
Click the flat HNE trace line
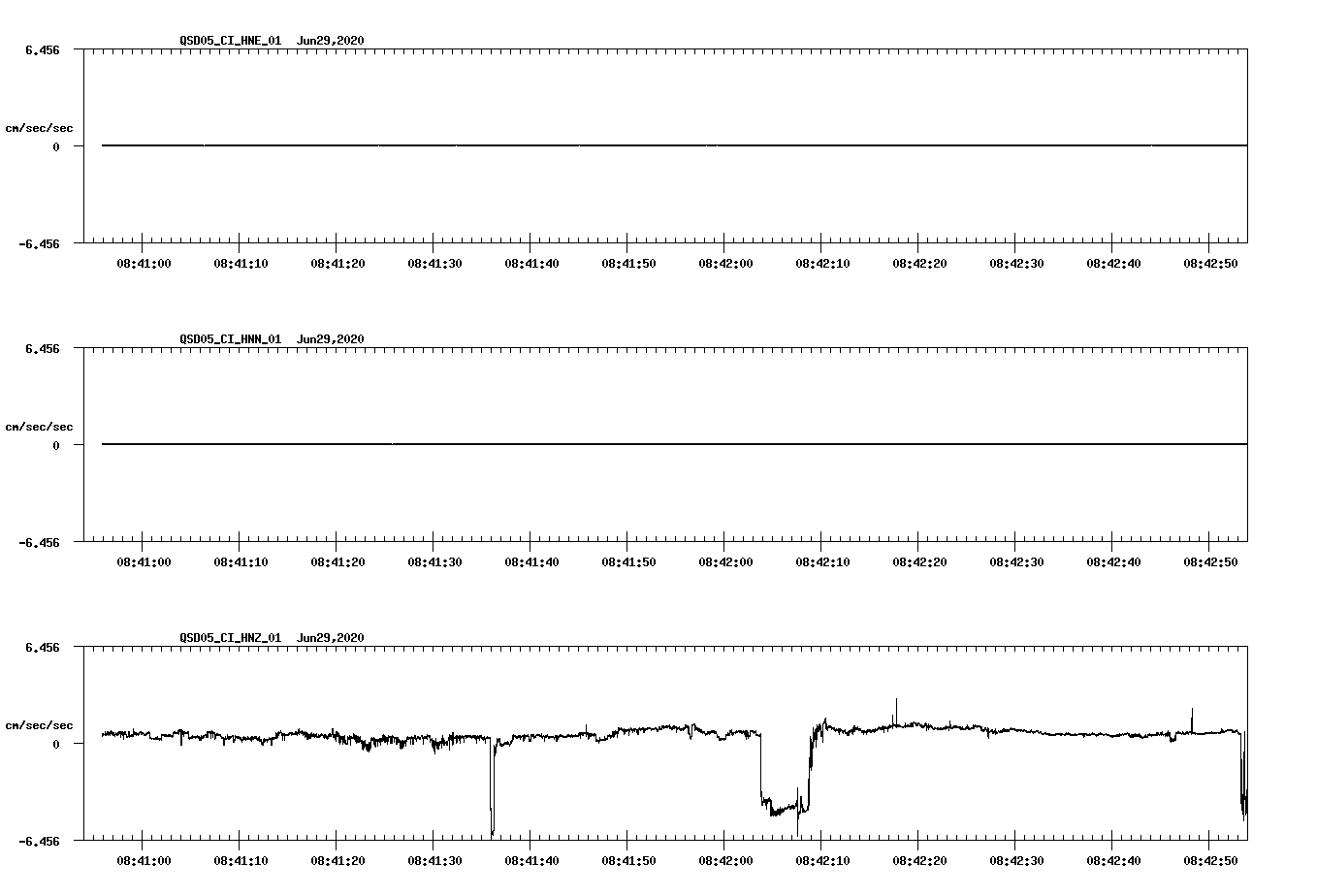pyautogui.click(x=674, y=145)
